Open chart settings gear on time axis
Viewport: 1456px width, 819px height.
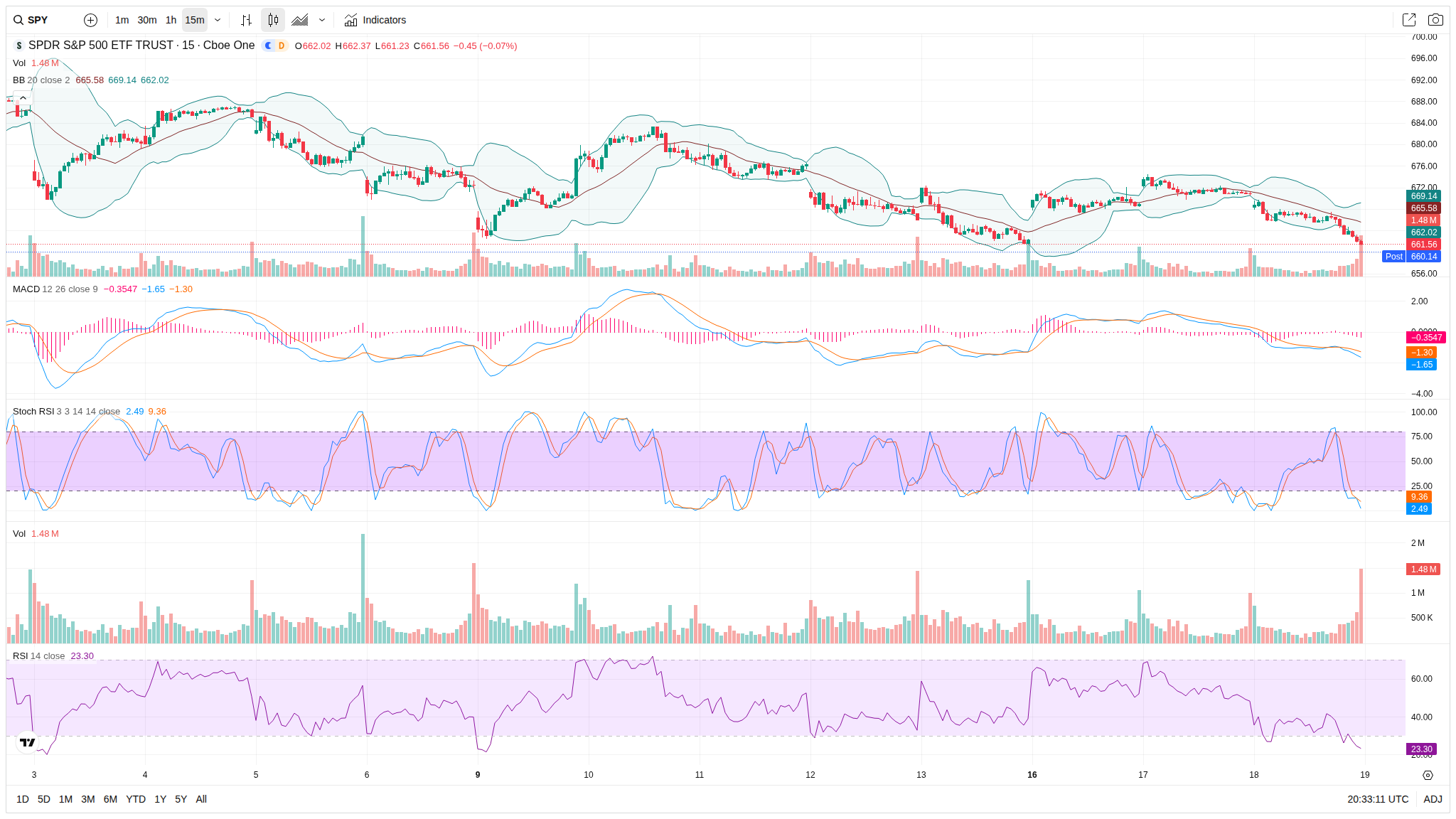click(1428, 775)
